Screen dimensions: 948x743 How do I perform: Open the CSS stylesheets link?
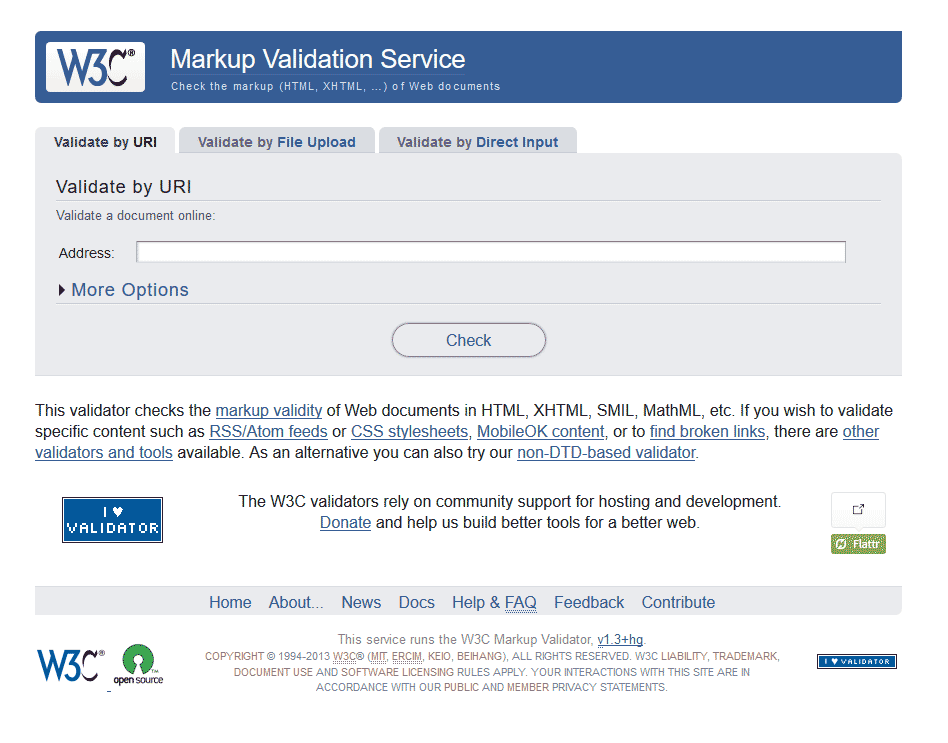[x=409, y=431]
